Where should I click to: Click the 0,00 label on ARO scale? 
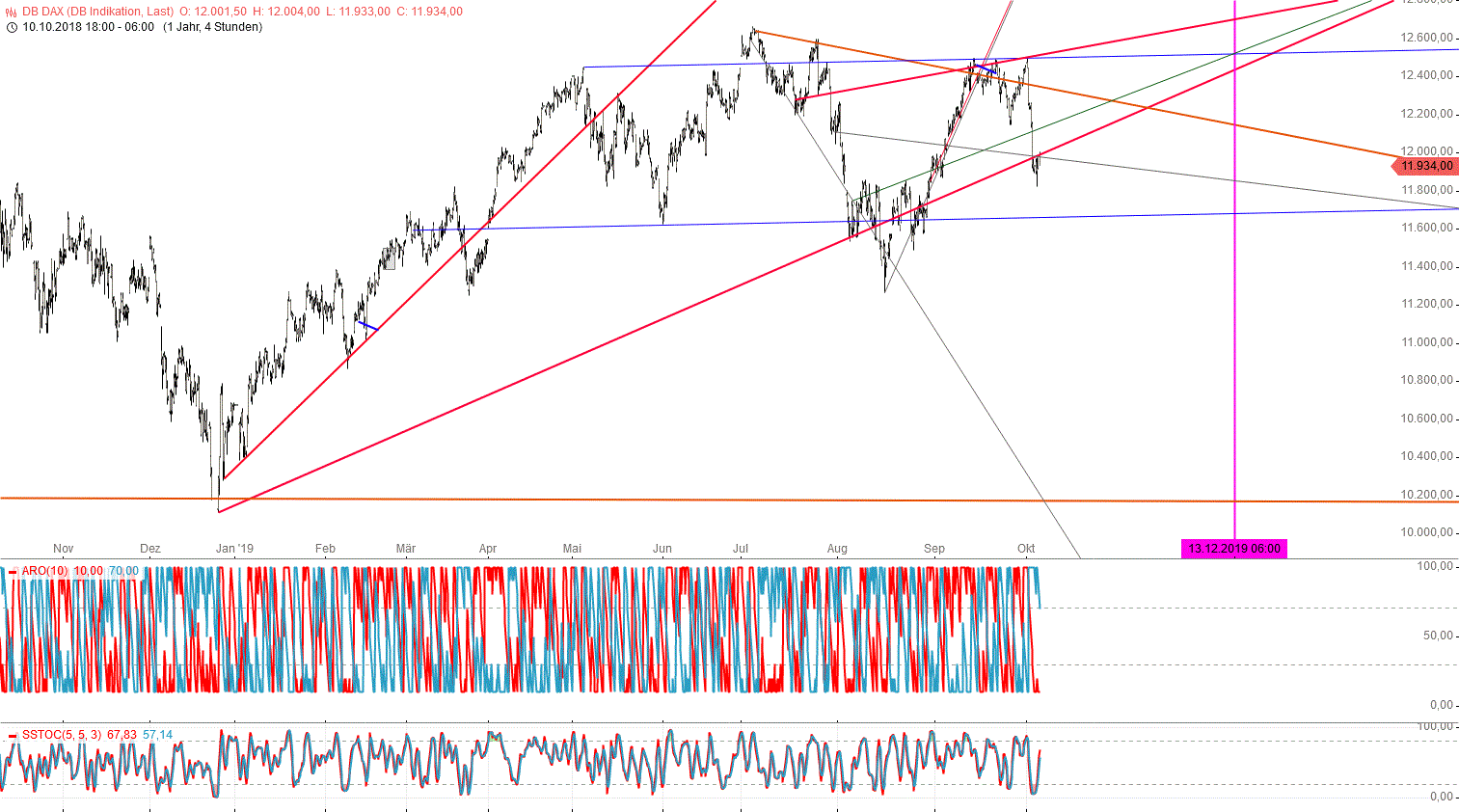click(1441, 705)
